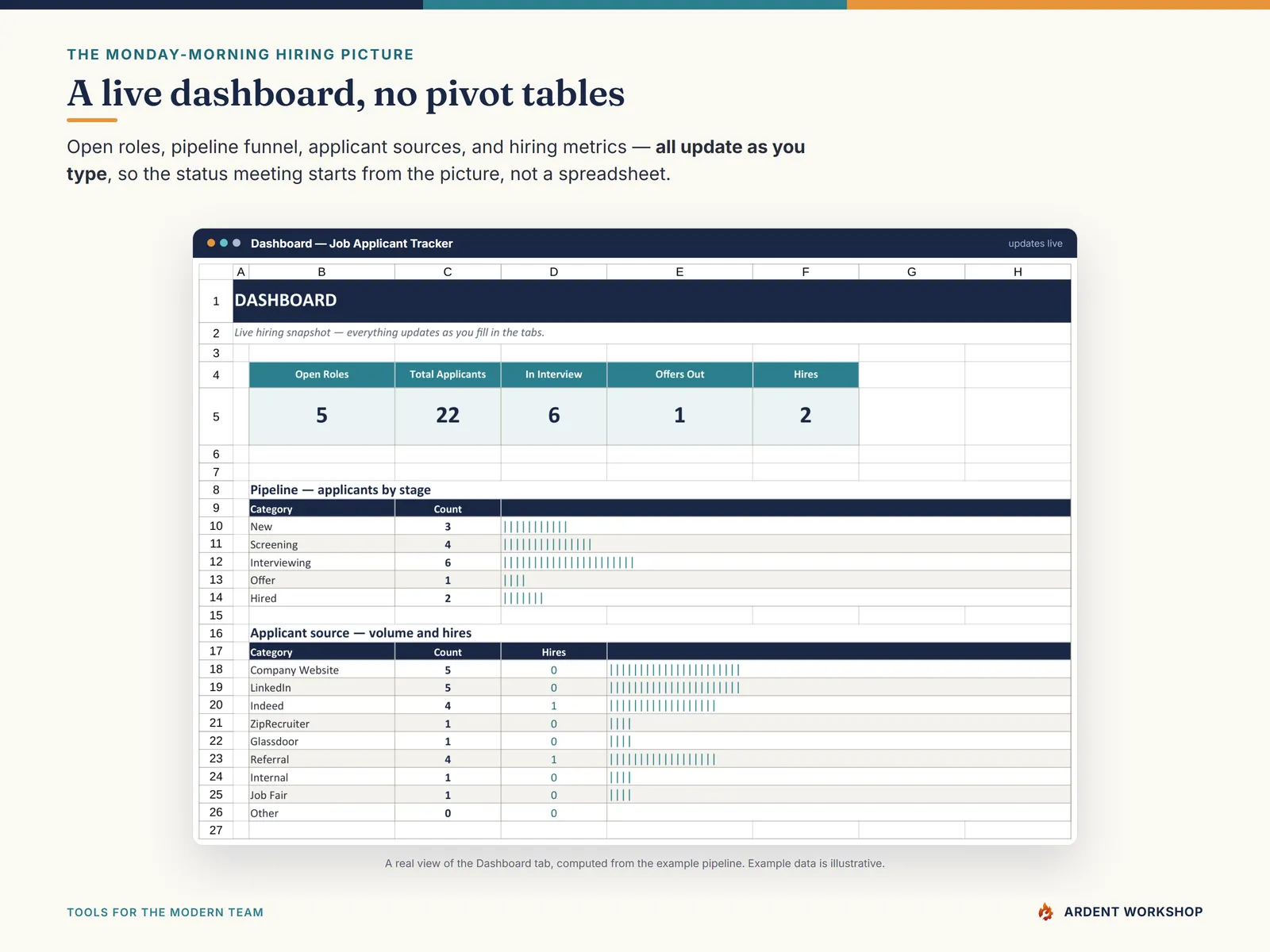Select the Interviewing stage cell
This screenshot has width=1270, height=952.
tap(321, 562)
